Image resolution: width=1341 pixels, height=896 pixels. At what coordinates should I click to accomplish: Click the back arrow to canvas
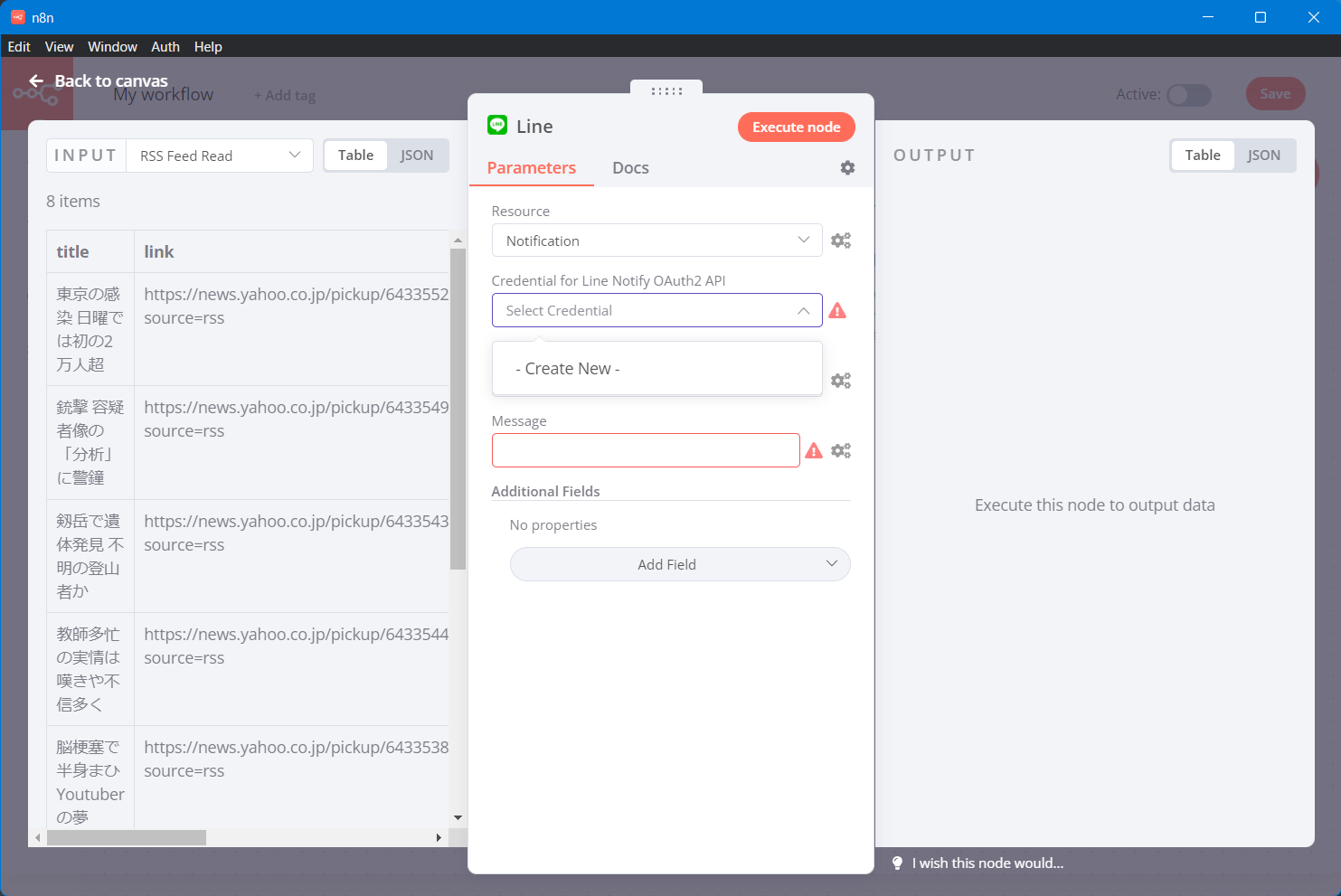click(x=36, y=81)
